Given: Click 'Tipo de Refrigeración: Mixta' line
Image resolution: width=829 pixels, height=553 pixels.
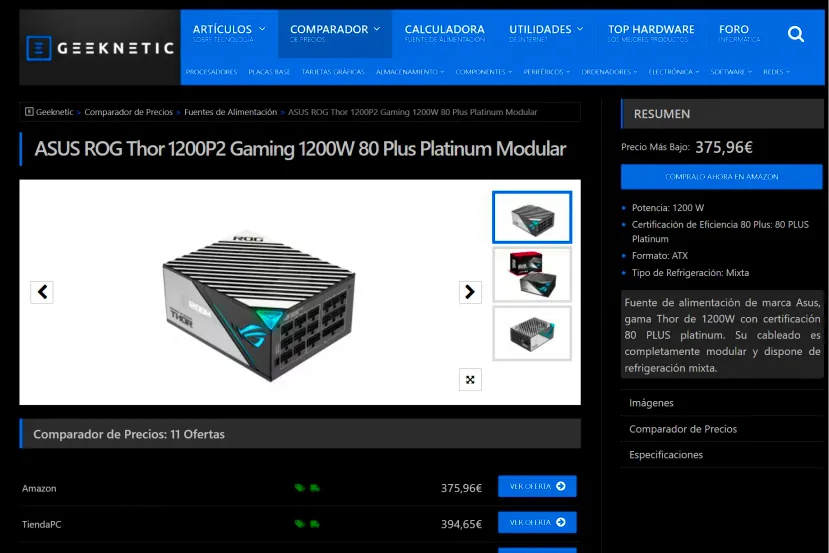Looking at the screenshot, I should tap(690, 273).
